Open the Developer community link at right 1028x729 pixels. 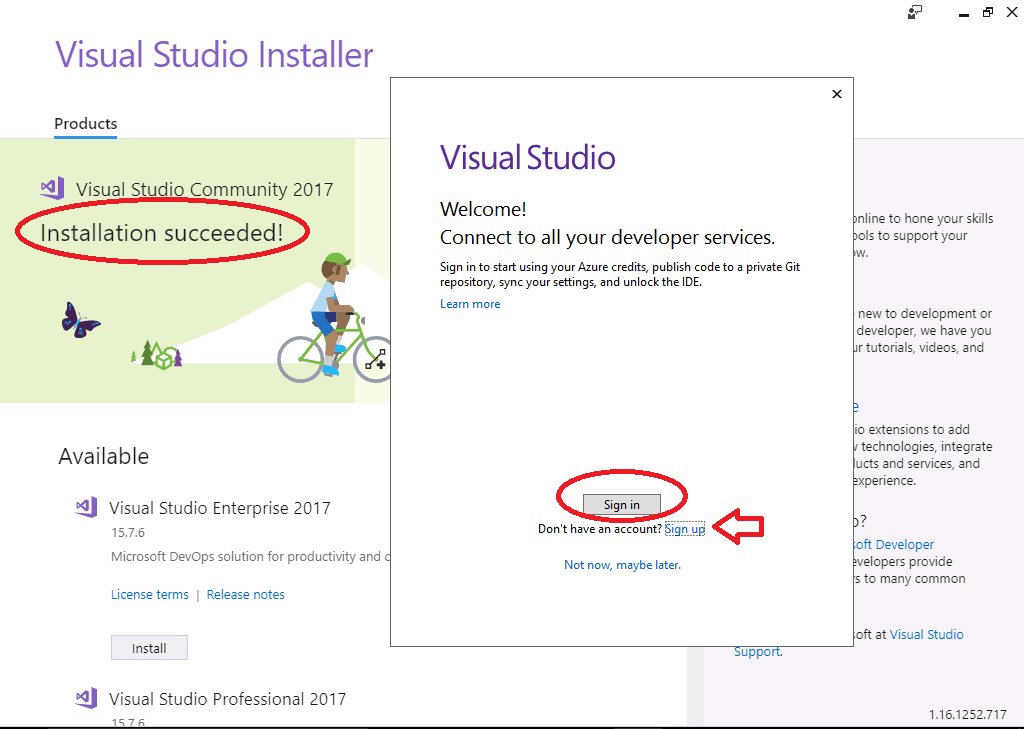pos(893,544)
